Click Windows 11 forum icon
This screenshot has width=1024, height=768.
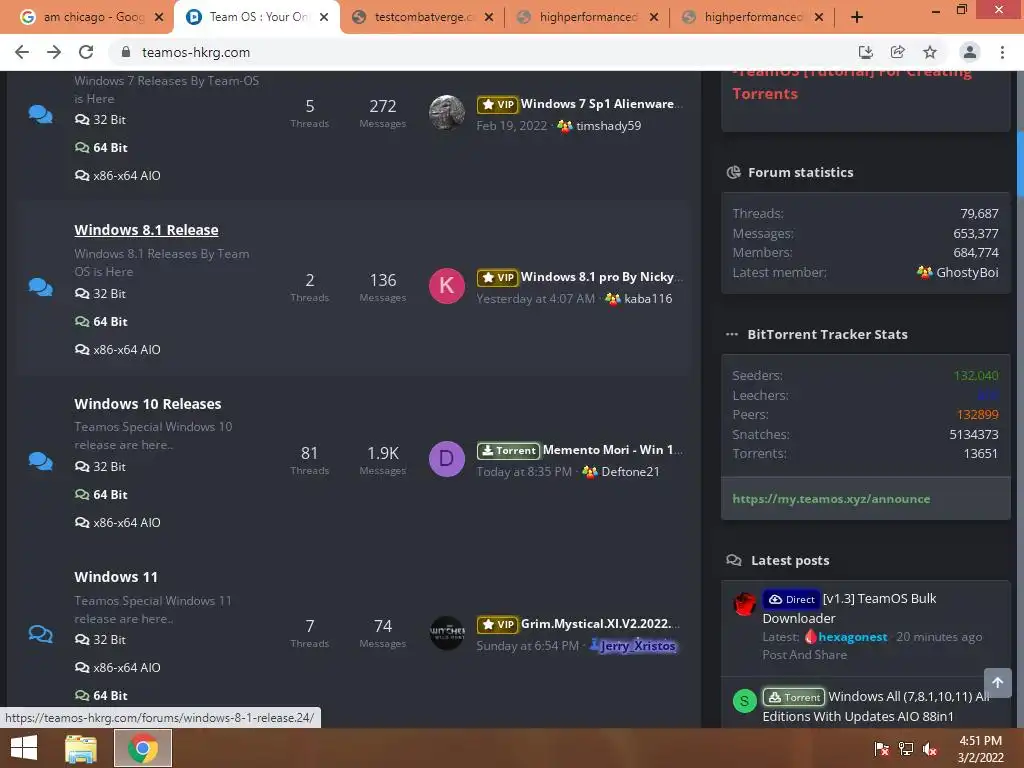click(x=40, y=634)
